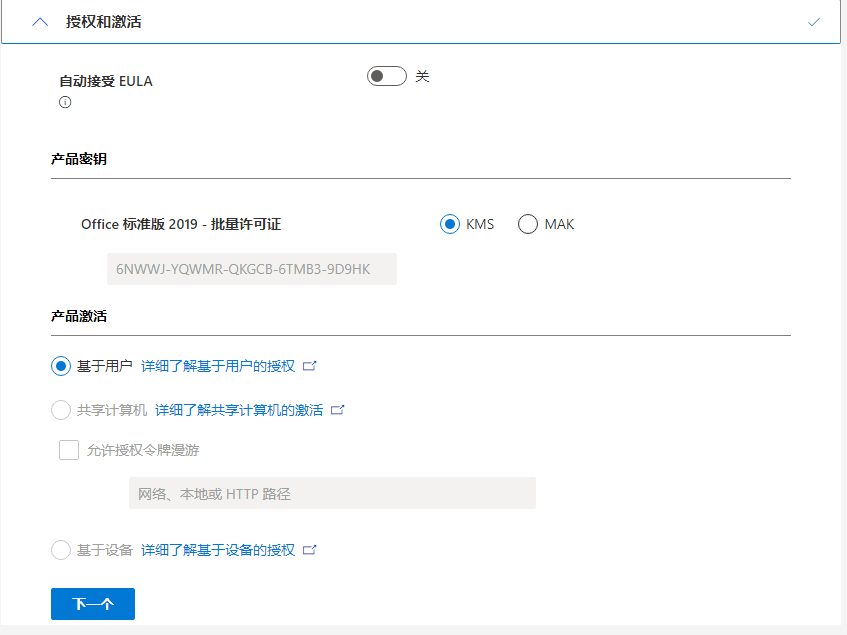Click the product key input field
The image size is (847, 635).
tap(252, 269)
